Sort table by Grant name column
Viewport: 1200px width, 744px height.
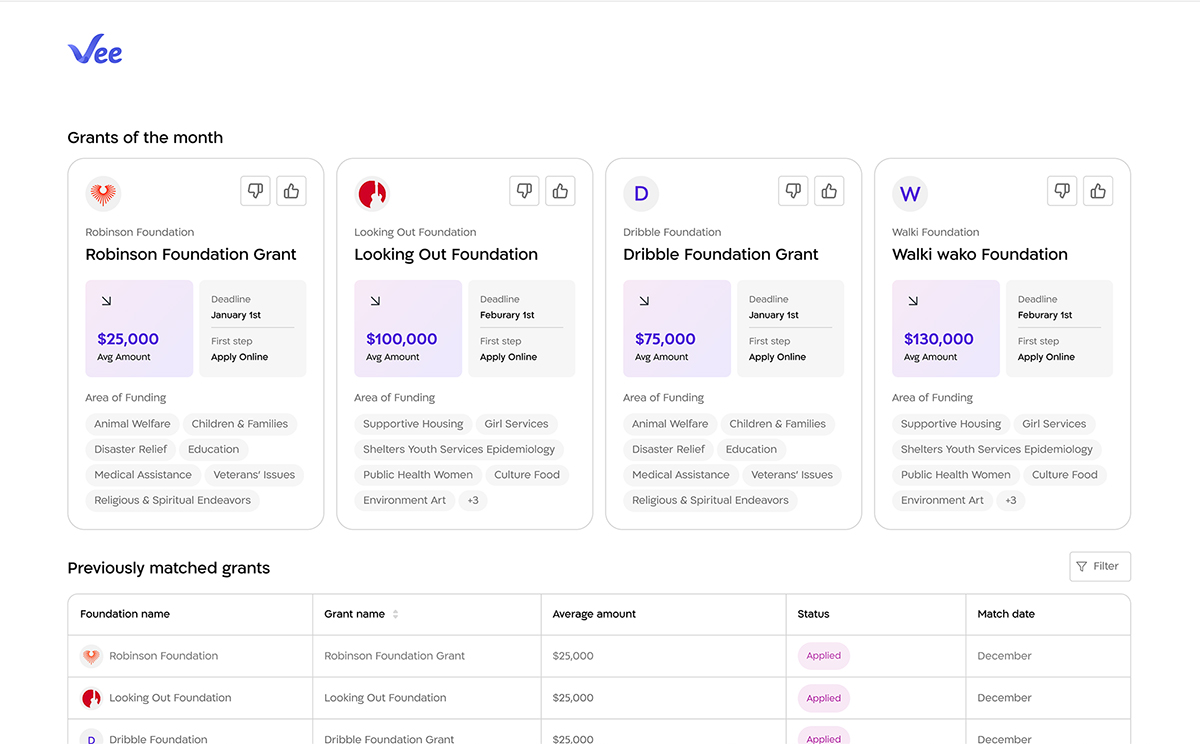(x=395, y=614)
